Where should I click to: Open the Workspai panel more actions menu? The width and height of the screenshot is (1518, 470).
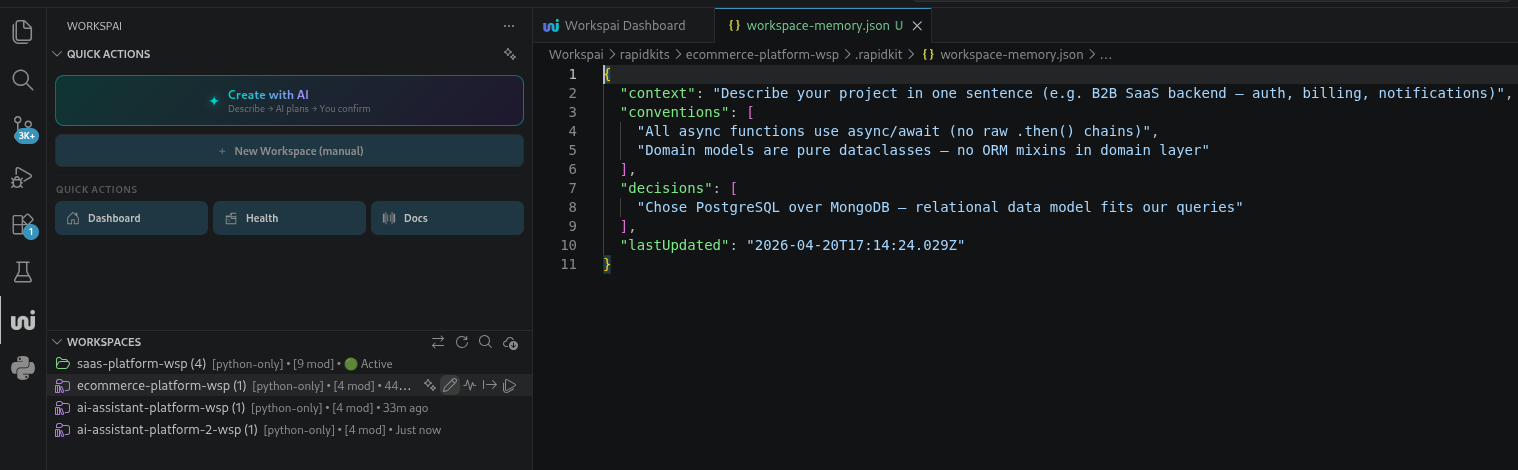pyautogui.click(x=509, y=25)
